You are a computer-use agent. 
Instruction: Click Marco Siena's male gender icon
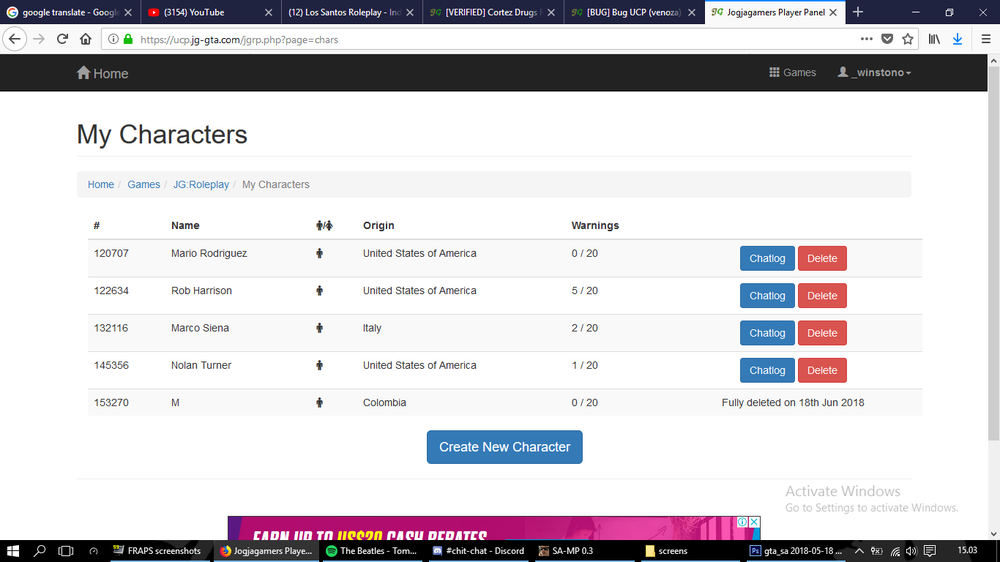[320, 328]
